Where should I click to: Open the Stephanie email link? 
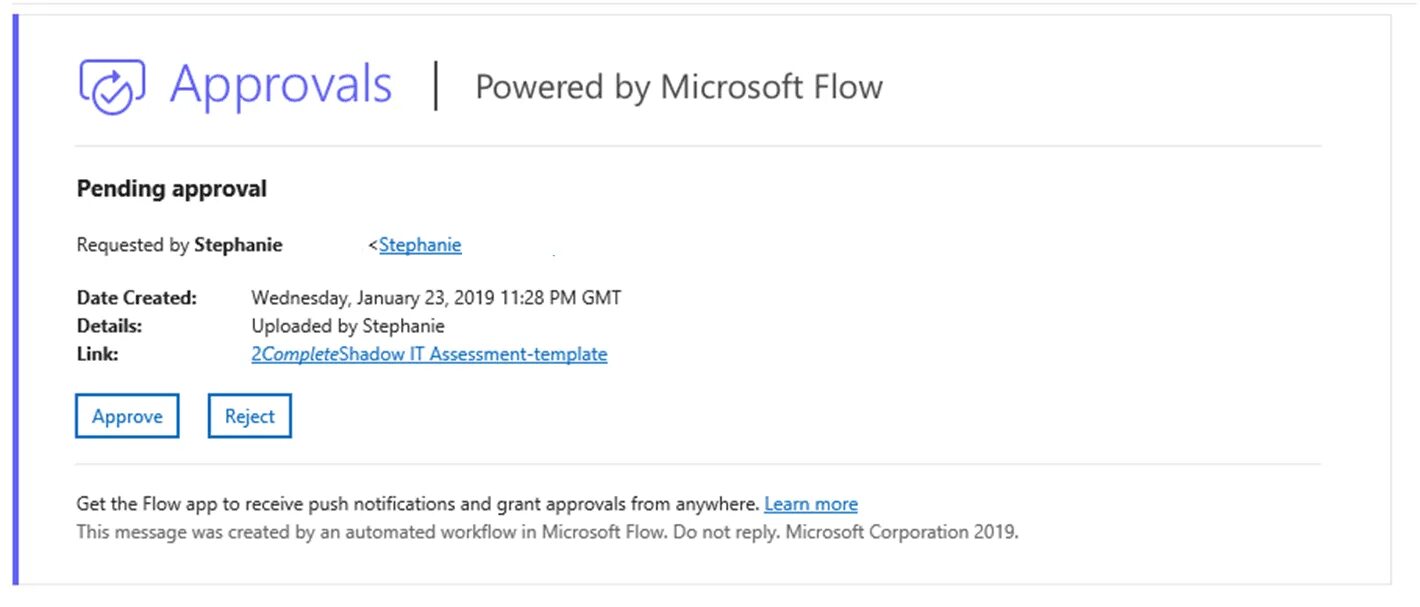tap(420, 245)
